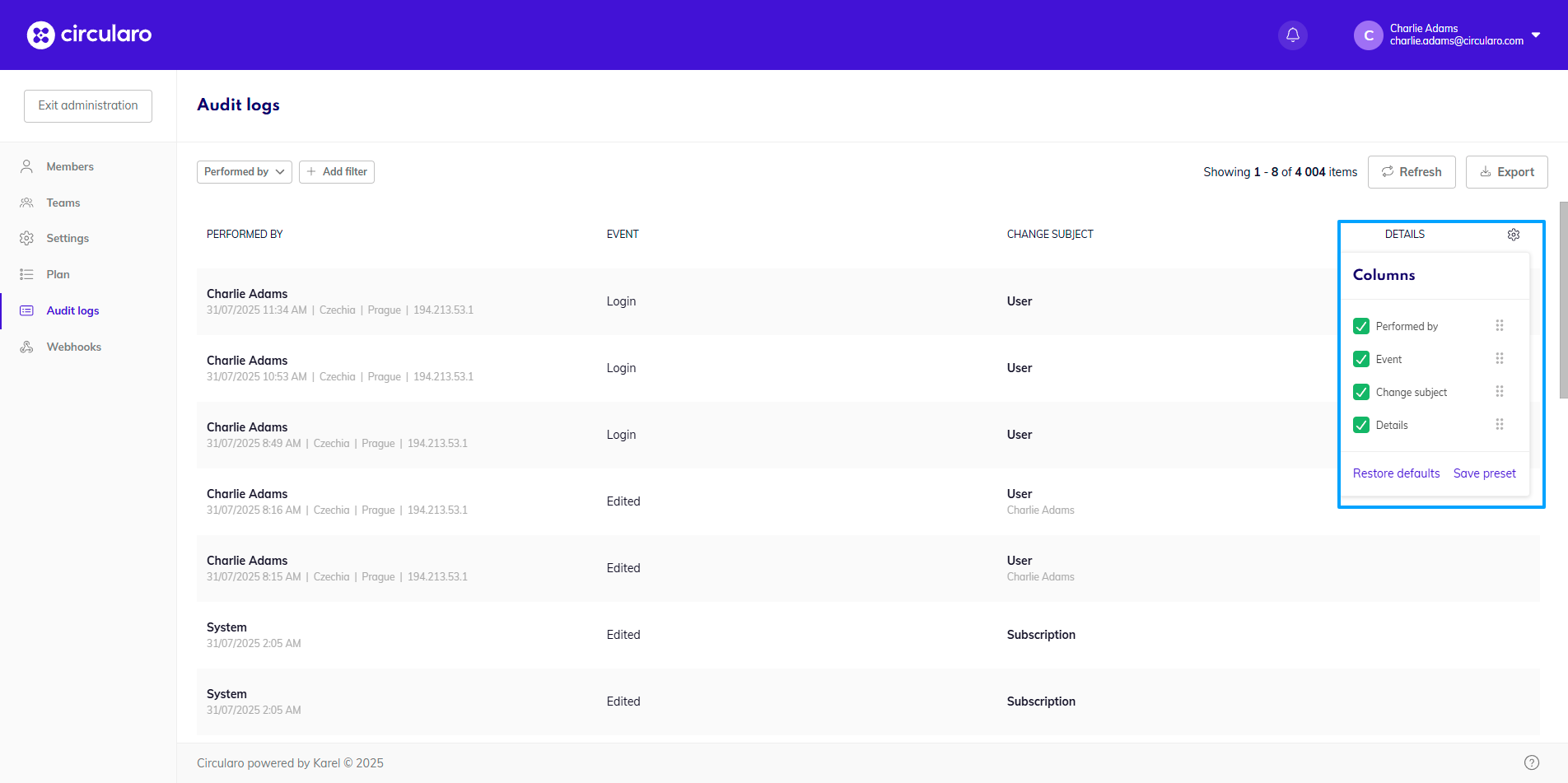1568x783 pixels.
Task: Uncheck the Performed by column checkbox
Action: click(x=1360, y=326)
